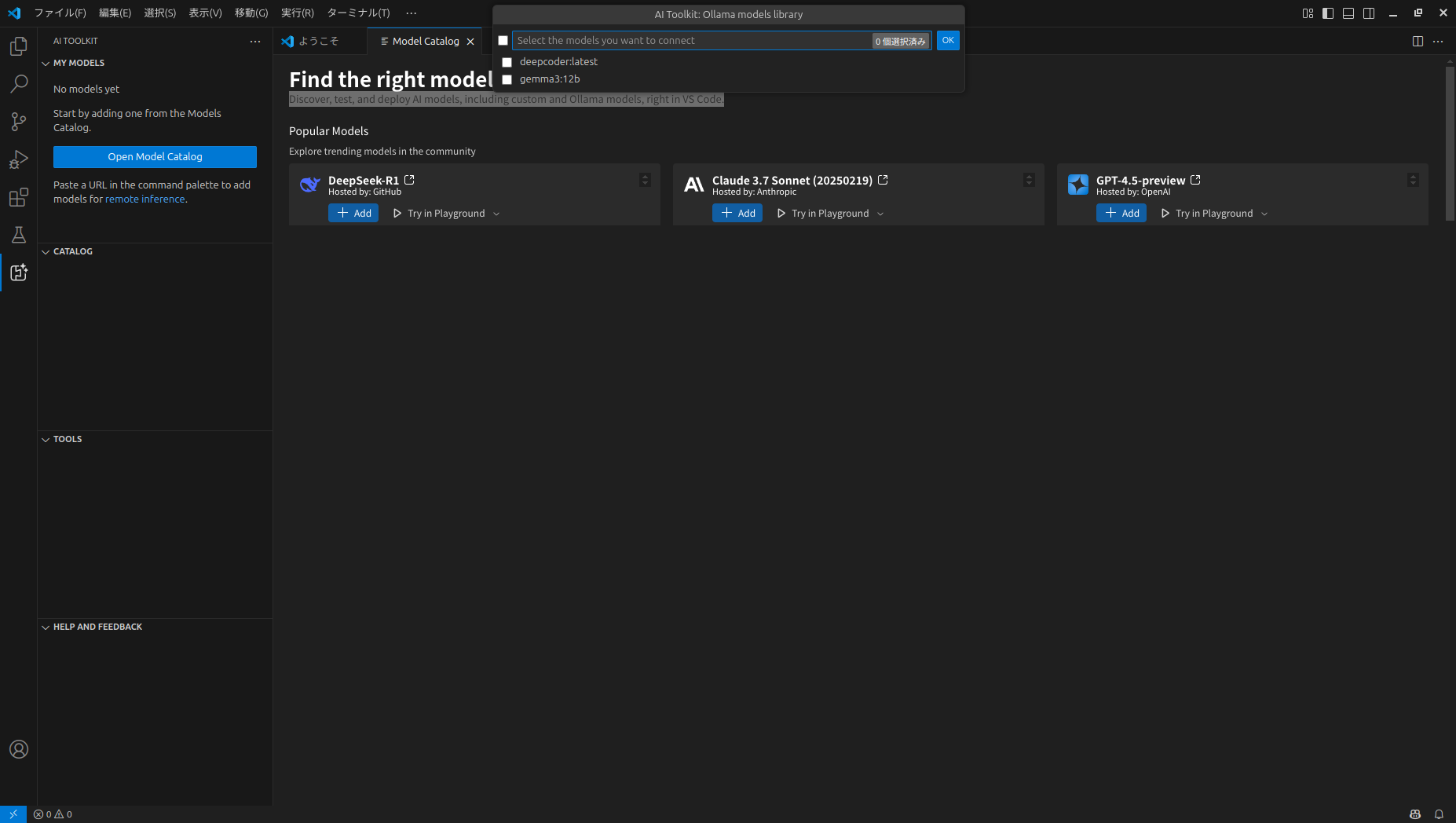Screen dimensions: 1456x823
Task: Open the 表示(V) menu
Action: point(205,13)
